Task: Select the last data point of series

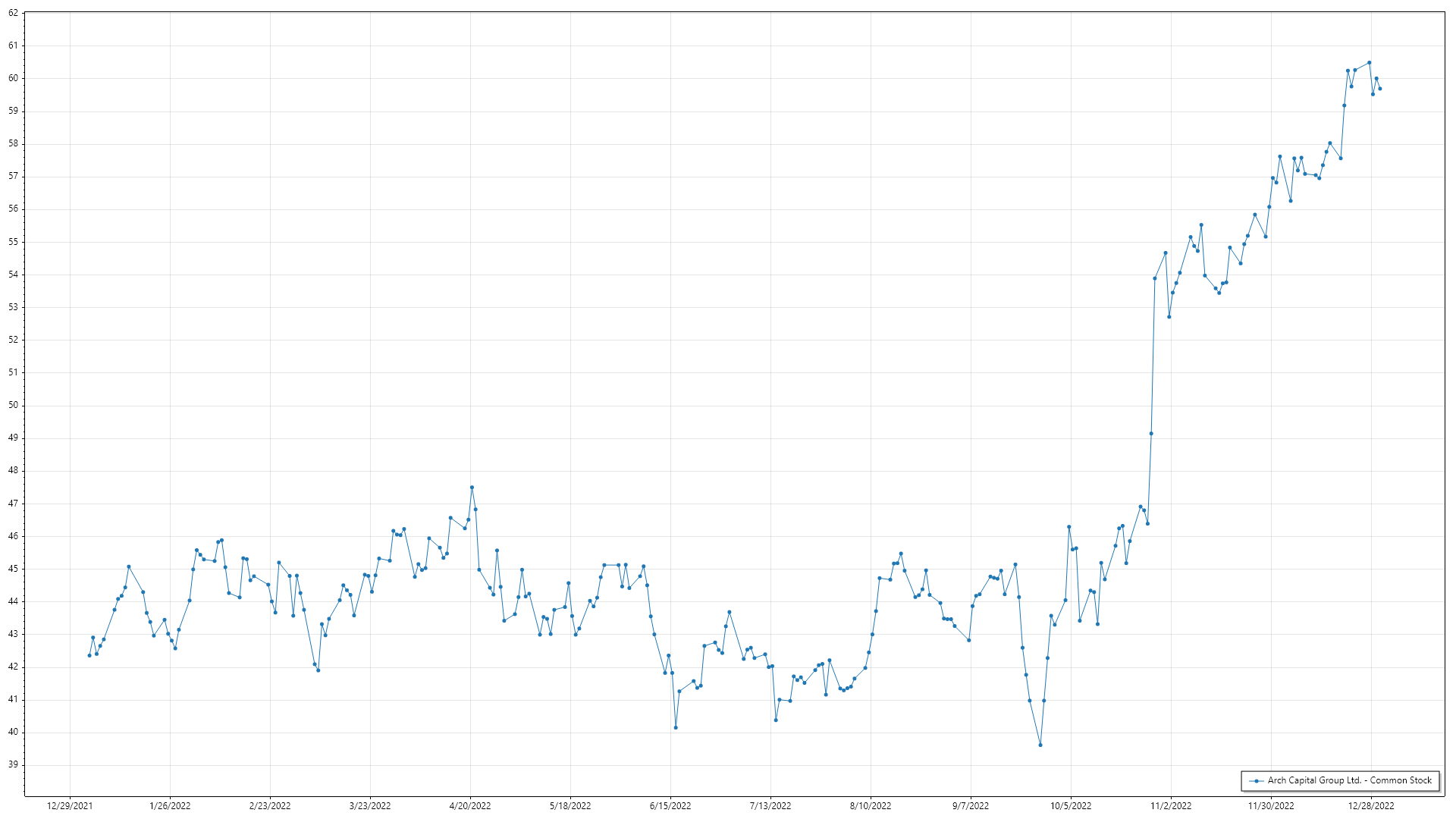Action: [1380, 89]
